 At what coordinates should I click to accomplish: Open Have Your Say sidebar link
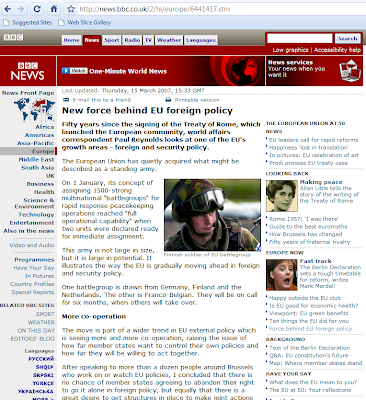pos(34,268)
